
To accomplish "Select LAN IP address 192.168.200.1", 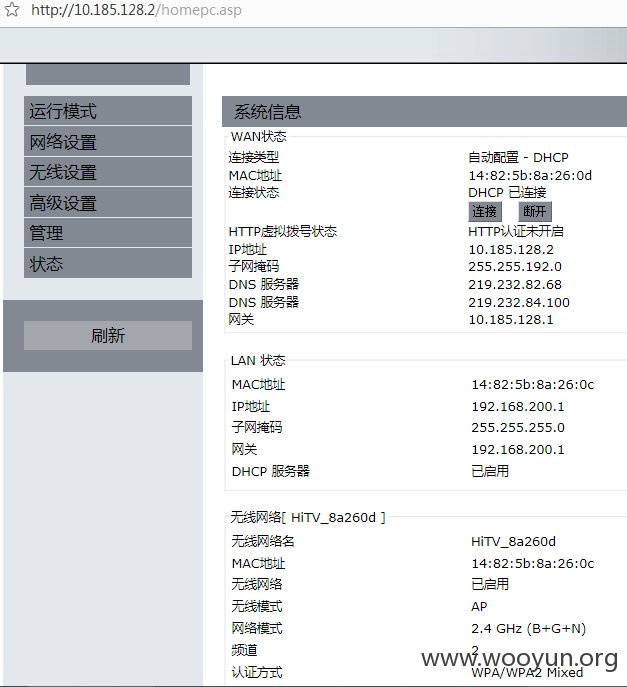I will (x=518, y=407).
